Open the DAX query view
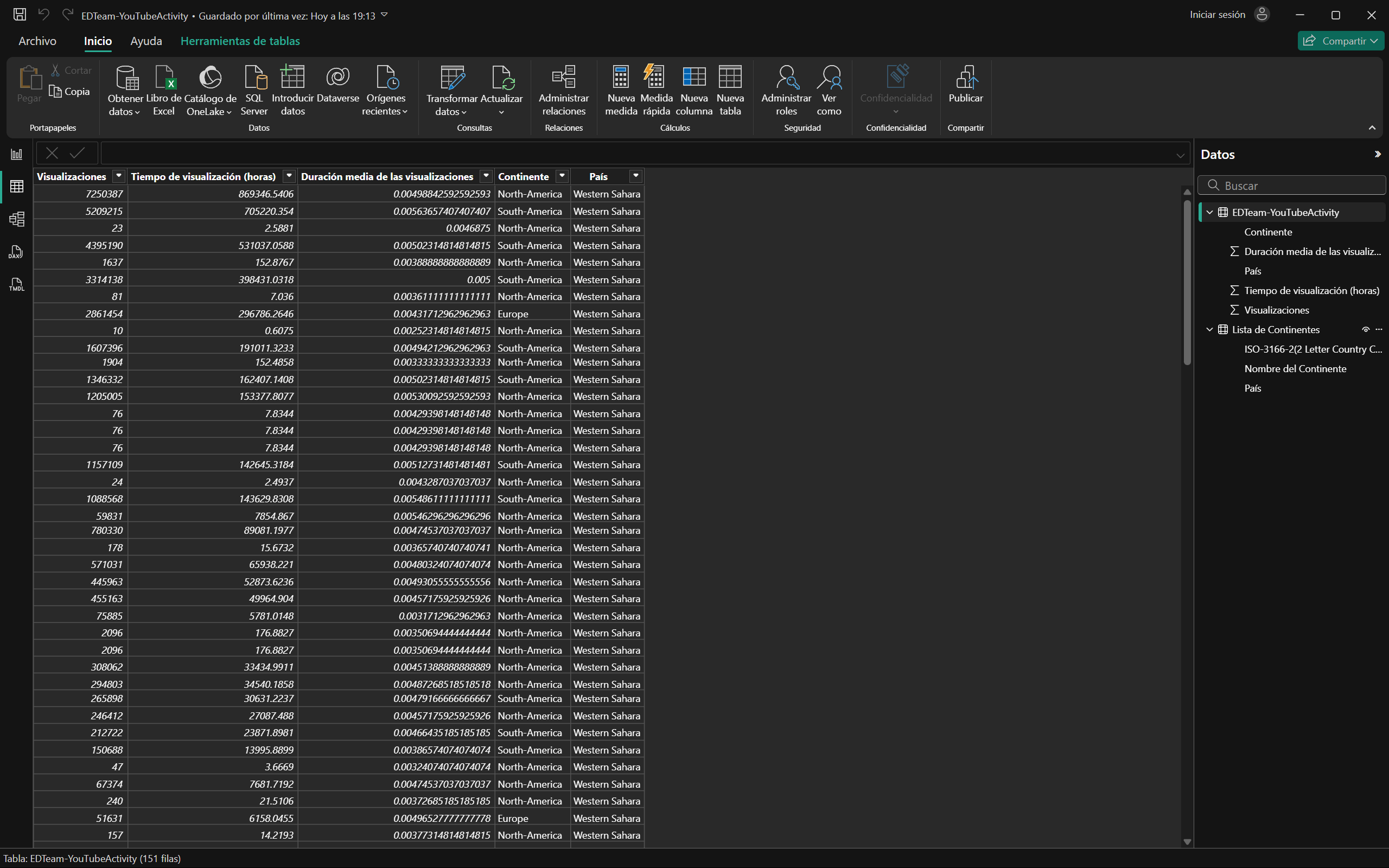Screen dimensions: 1389x868 [x=17, y=251]
